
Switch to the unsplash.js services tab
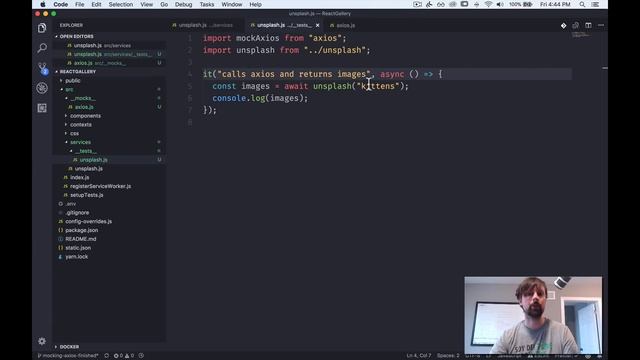tap(202, 25)
